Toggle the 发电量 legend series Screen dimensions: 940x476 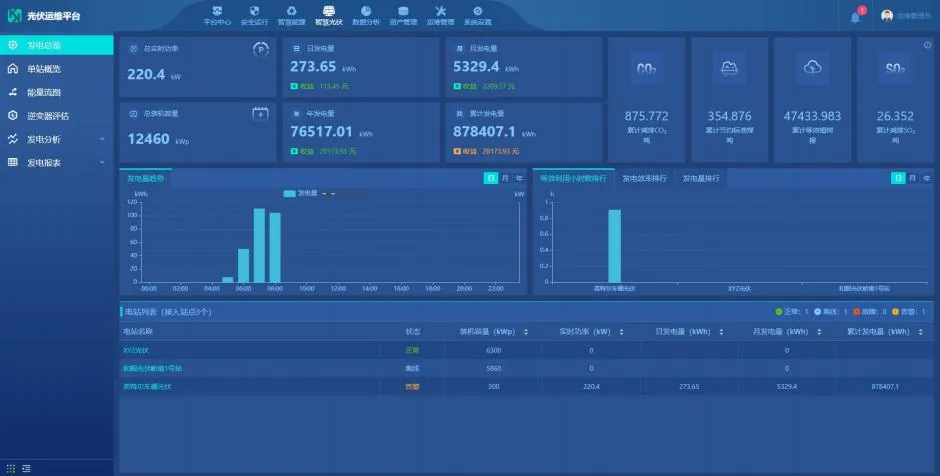click(300, 193)
